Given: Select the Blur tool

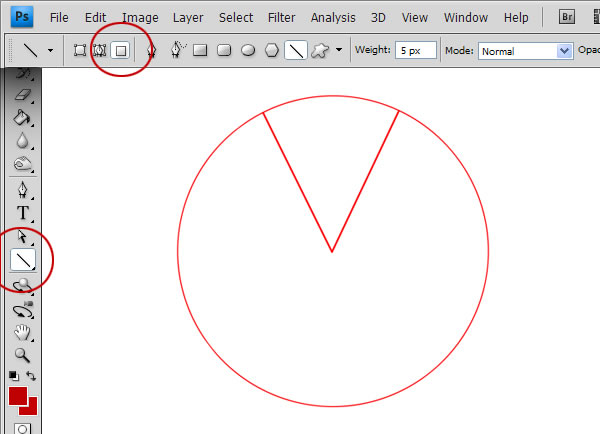Looking at the screenshot, I should coord(22,141).
